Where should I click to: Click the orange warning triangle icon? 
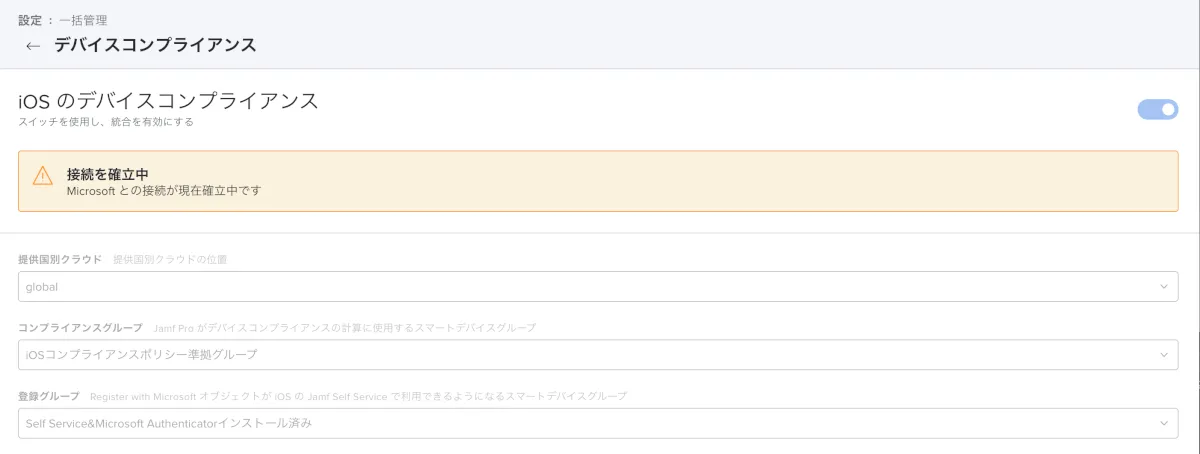(x=42, y=176)
